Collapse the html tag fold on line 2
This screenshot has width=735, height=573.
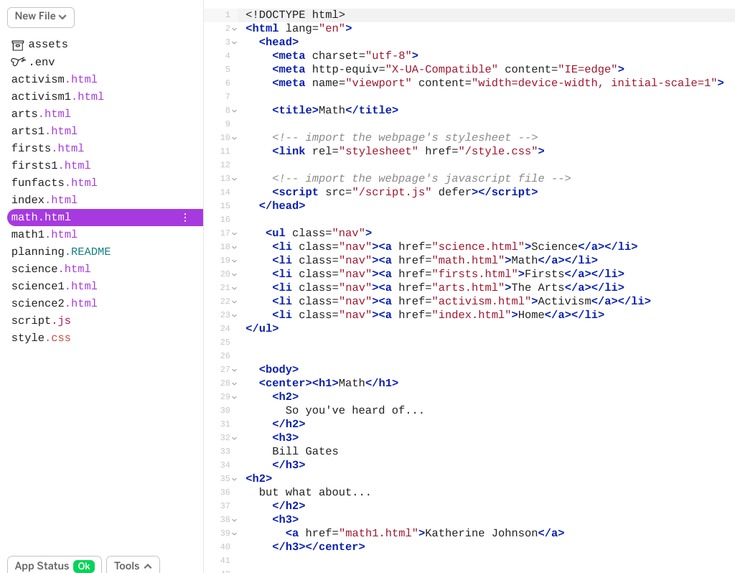click(234, 29)
